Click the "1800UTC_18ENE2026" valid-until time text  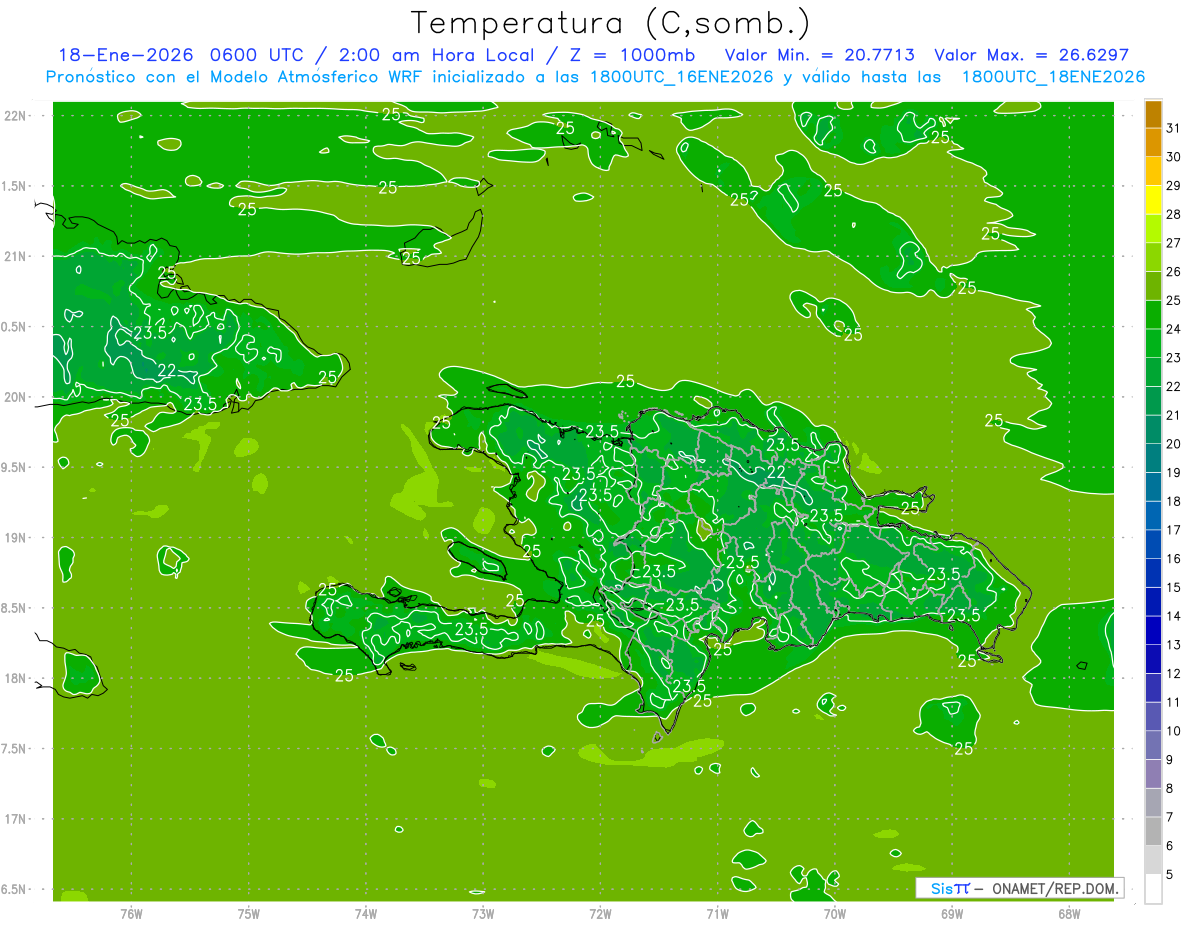click(x=1053, y=77)
